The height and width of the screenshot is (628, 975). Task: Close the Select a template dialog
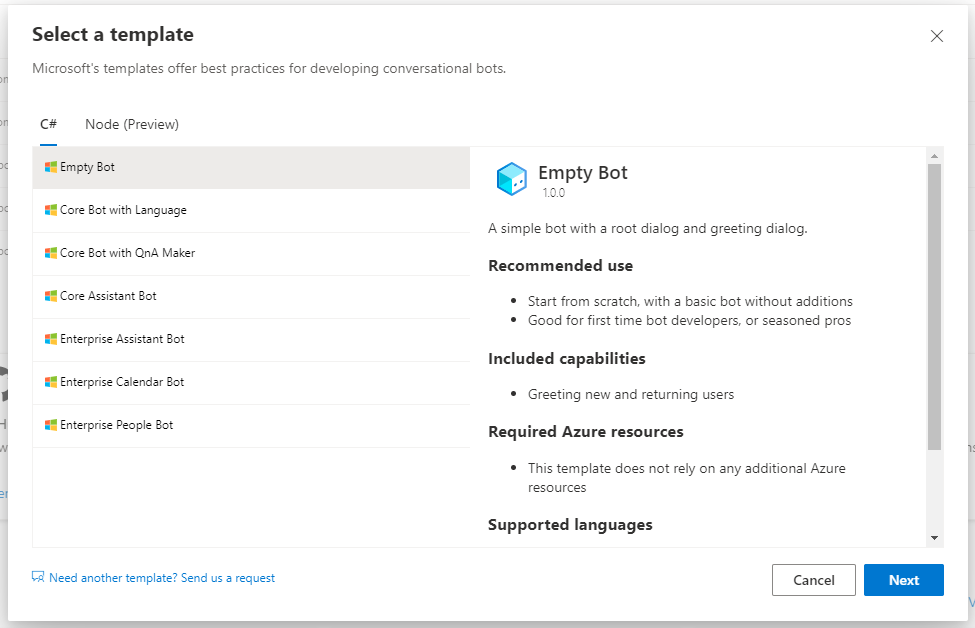coord(937,35)
